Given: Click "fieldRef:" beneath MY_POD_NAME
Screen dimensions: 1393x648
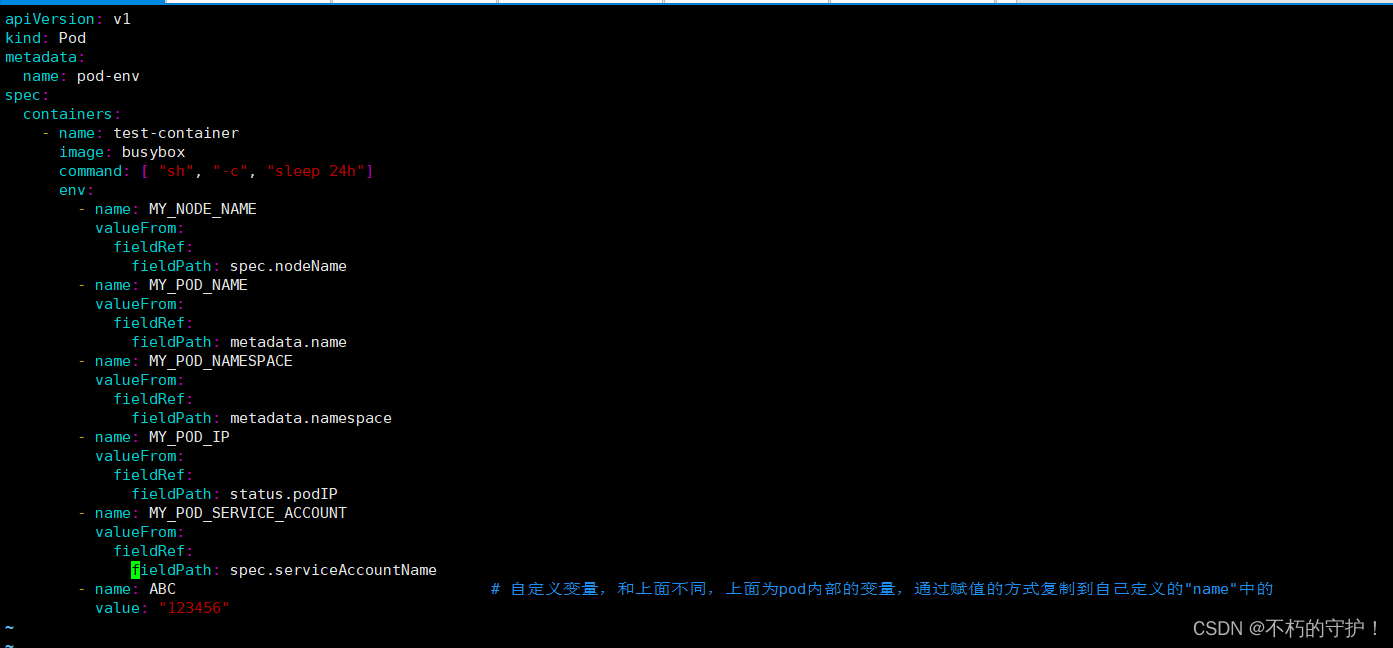Looking at the screenshot, I should pyautogui.click(x=153, y=323).
